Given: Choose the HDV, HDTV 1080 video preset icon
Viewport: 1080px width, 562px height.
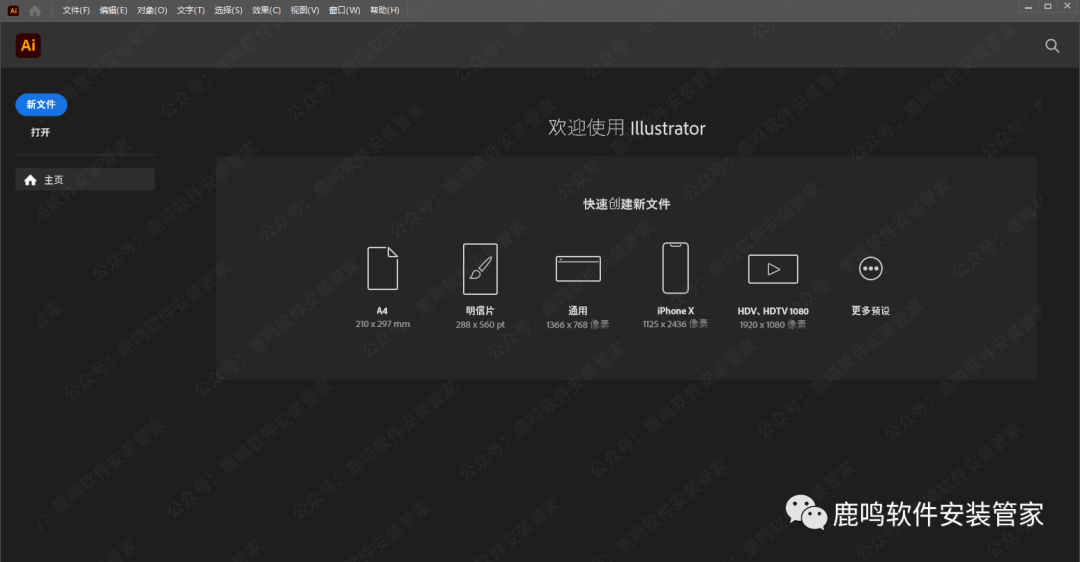Looking at the screenshot, I should click(x=773, y=269).
